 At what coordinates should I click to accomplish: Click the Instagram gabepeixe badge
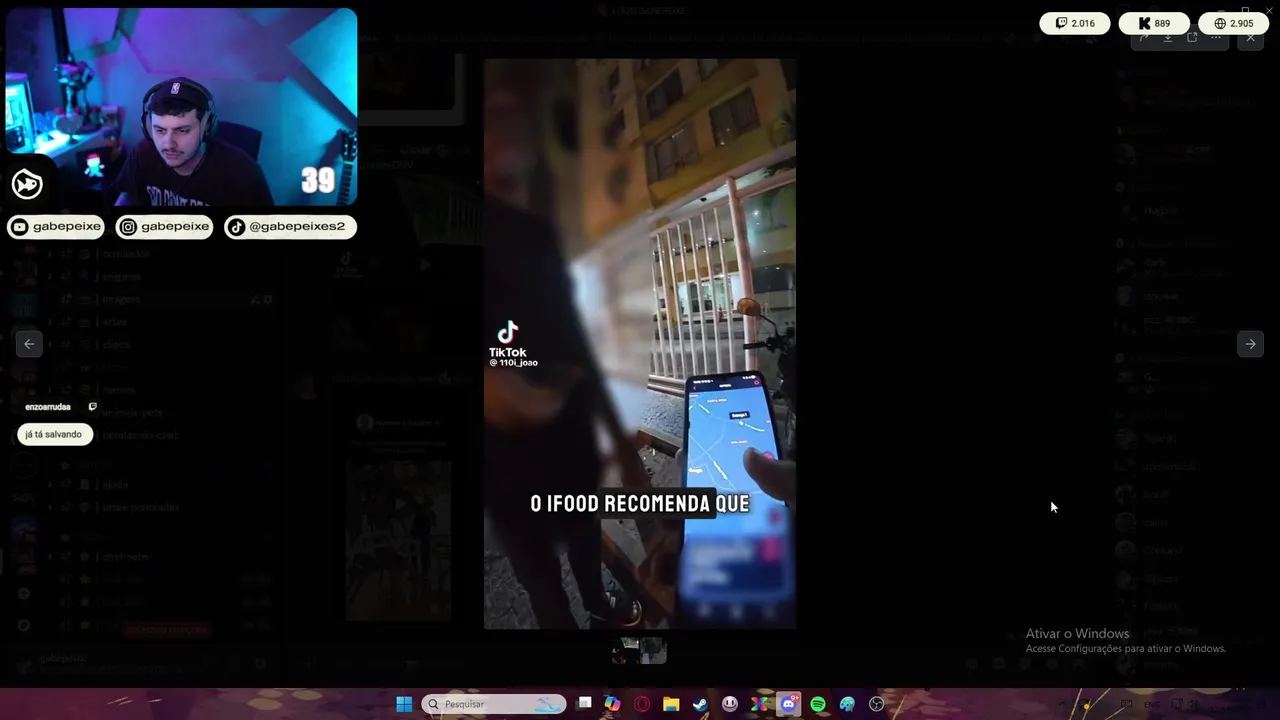click(x=165, y=227)
